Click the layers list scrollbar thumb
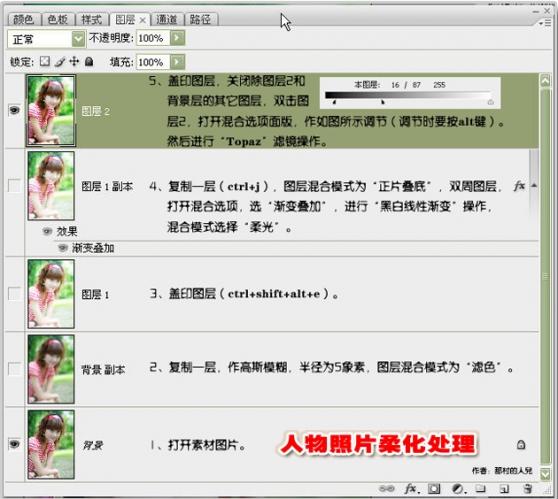Viewport: 558px width, 499px height. [545, 276]
